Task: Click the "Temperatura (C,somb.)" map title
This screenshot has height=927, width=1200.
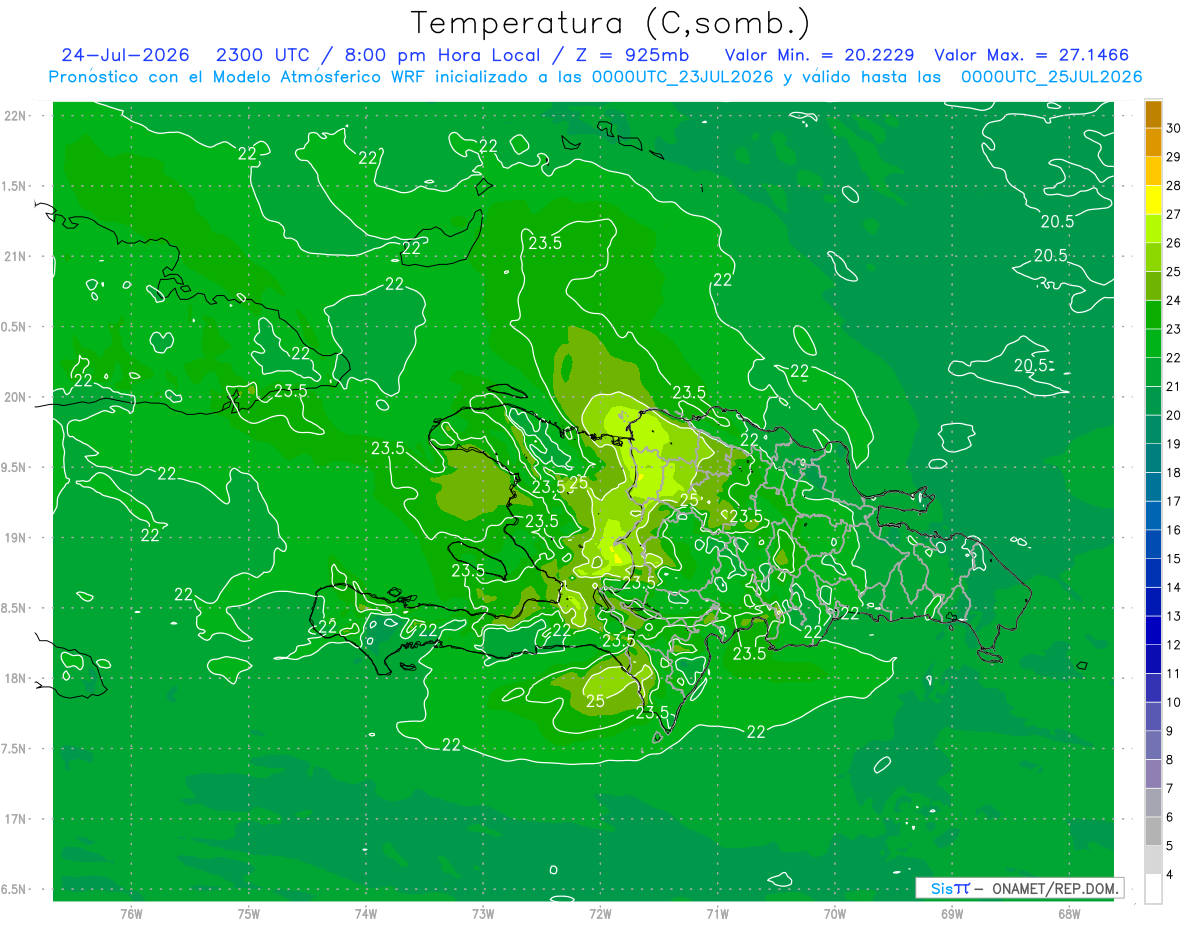Action: click(611, 23)
